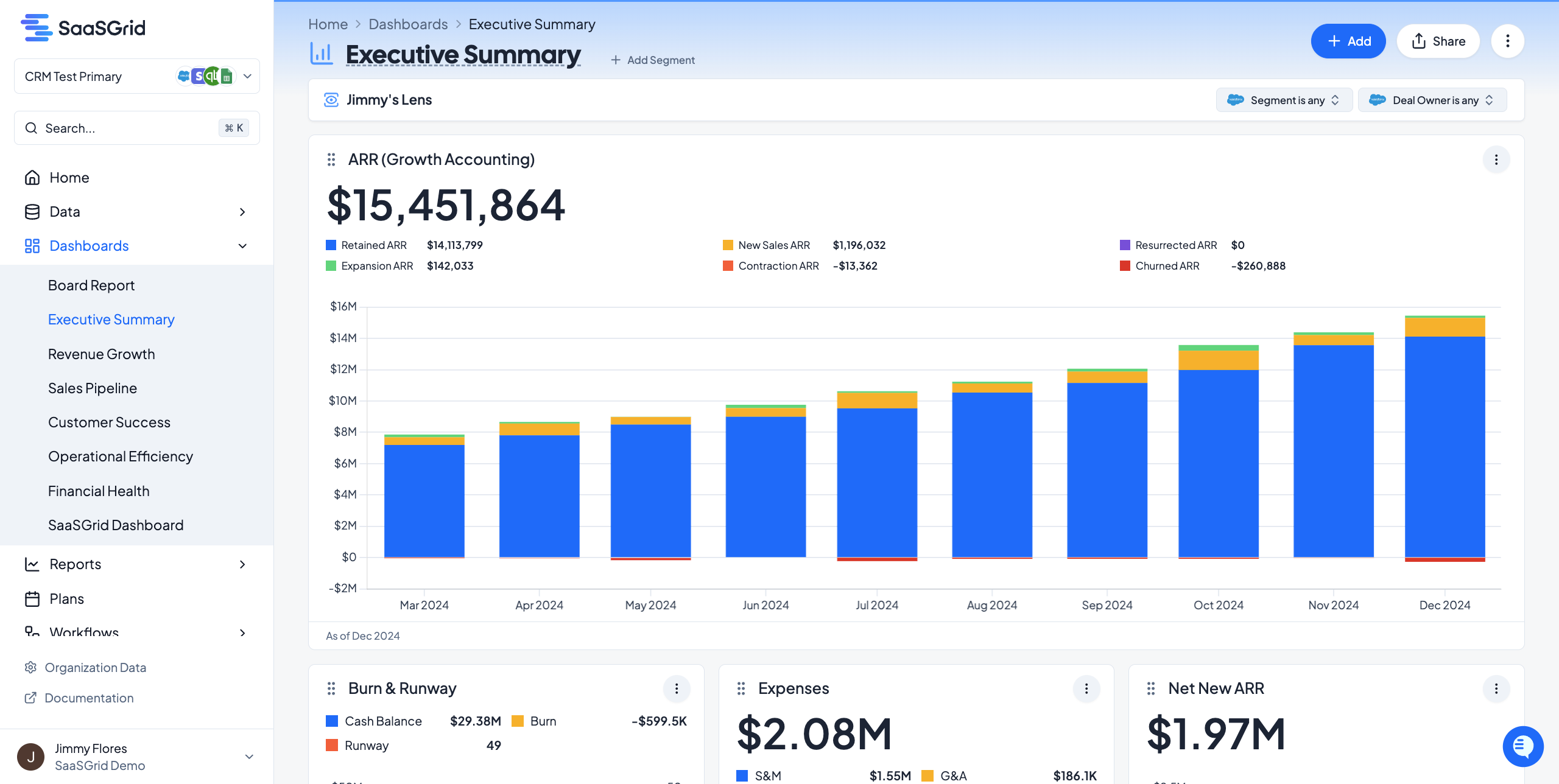Click the SaaSGrid logo icon
This screenshot has height=784, width=1559.
click(x=37, y=27)
